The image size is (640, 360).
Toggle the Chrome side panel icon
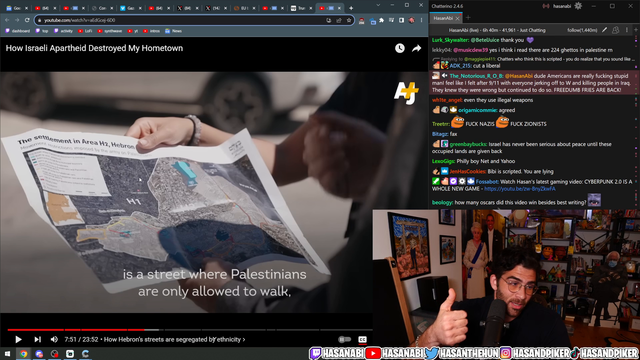[402, 20]
